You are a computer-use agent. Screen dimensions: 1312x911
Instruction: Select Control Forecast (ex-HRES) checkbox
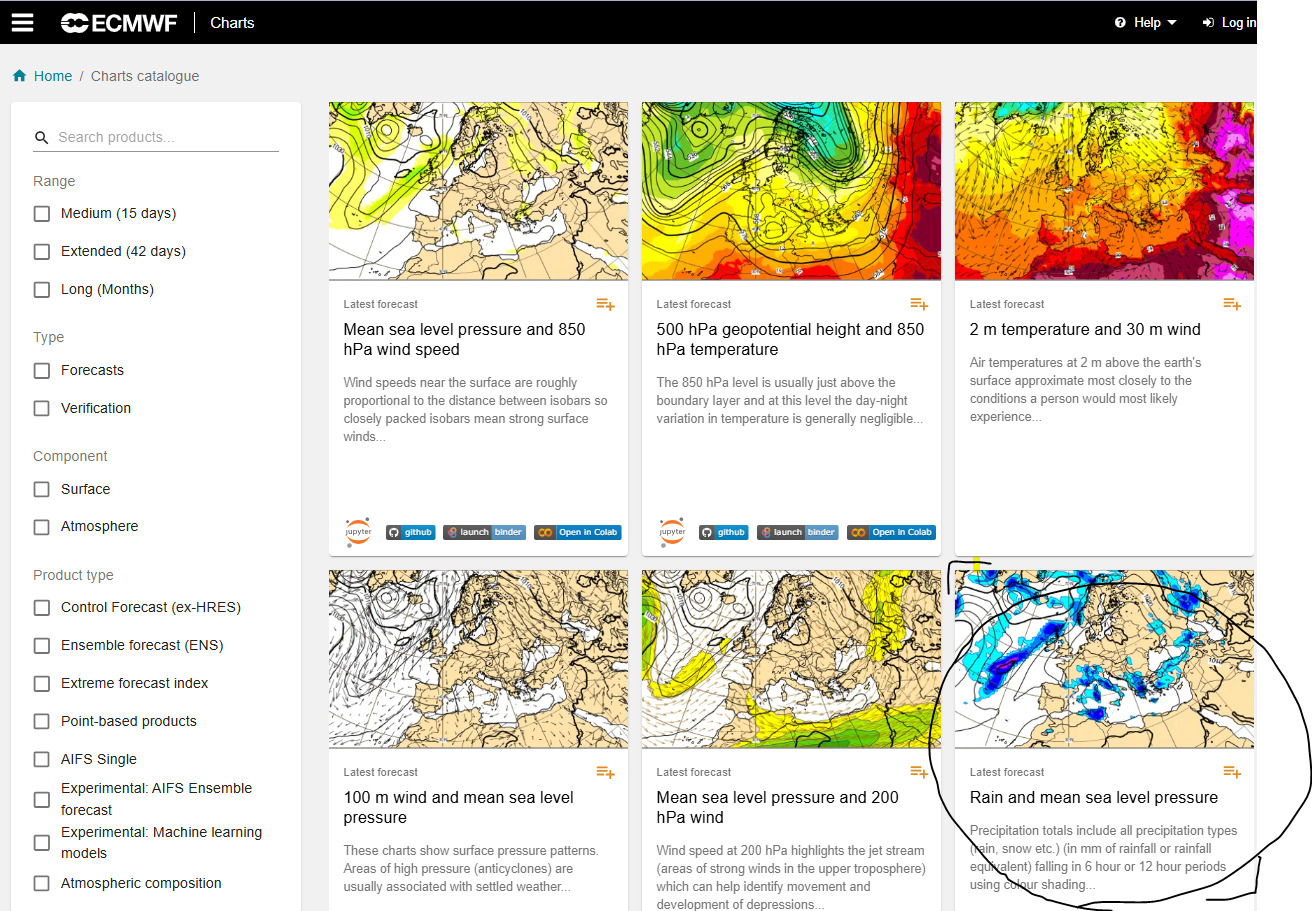click(x=42, y=608)
